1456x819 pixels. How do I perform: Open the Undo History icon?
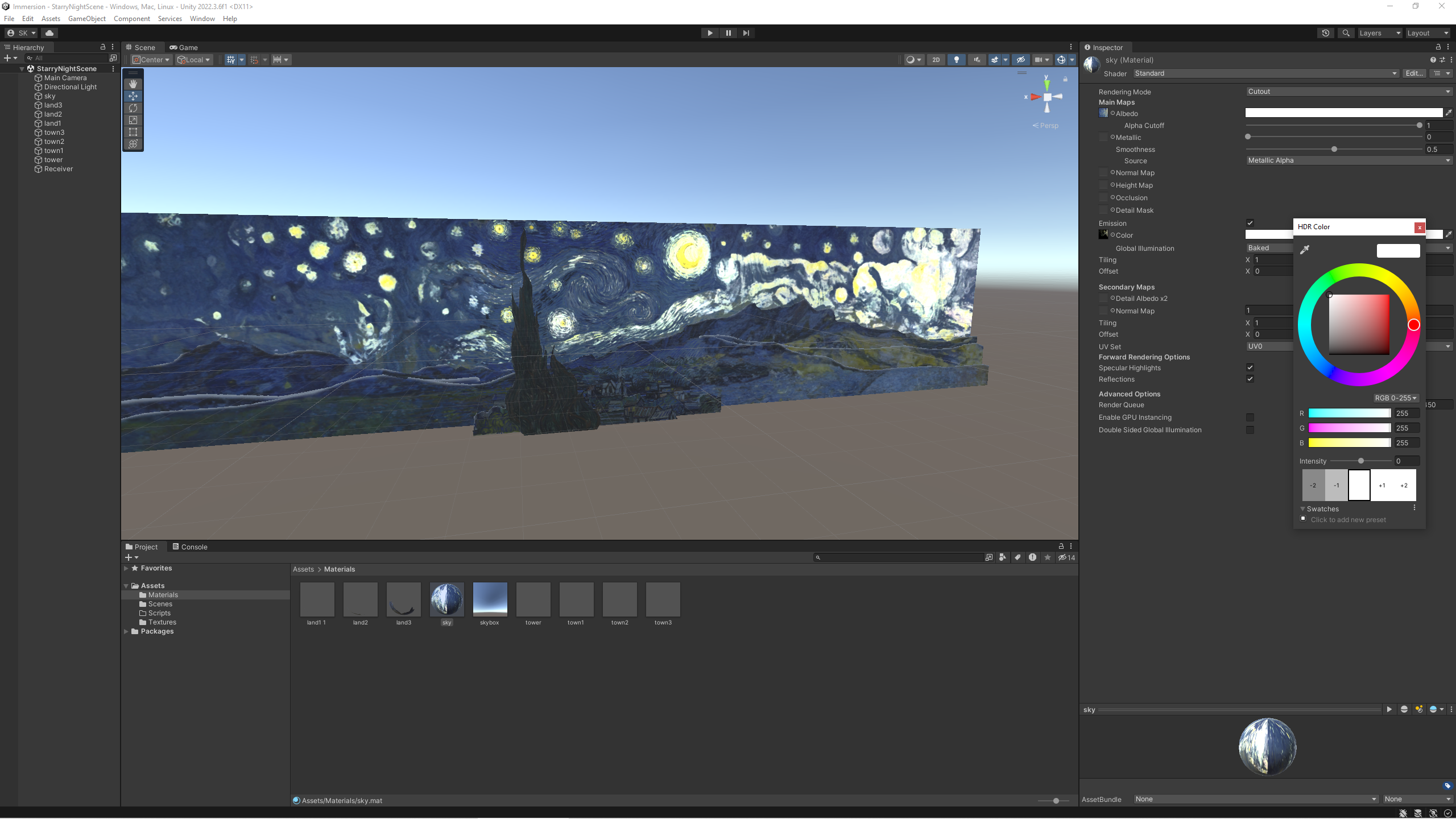click(x=1326, y=33)
